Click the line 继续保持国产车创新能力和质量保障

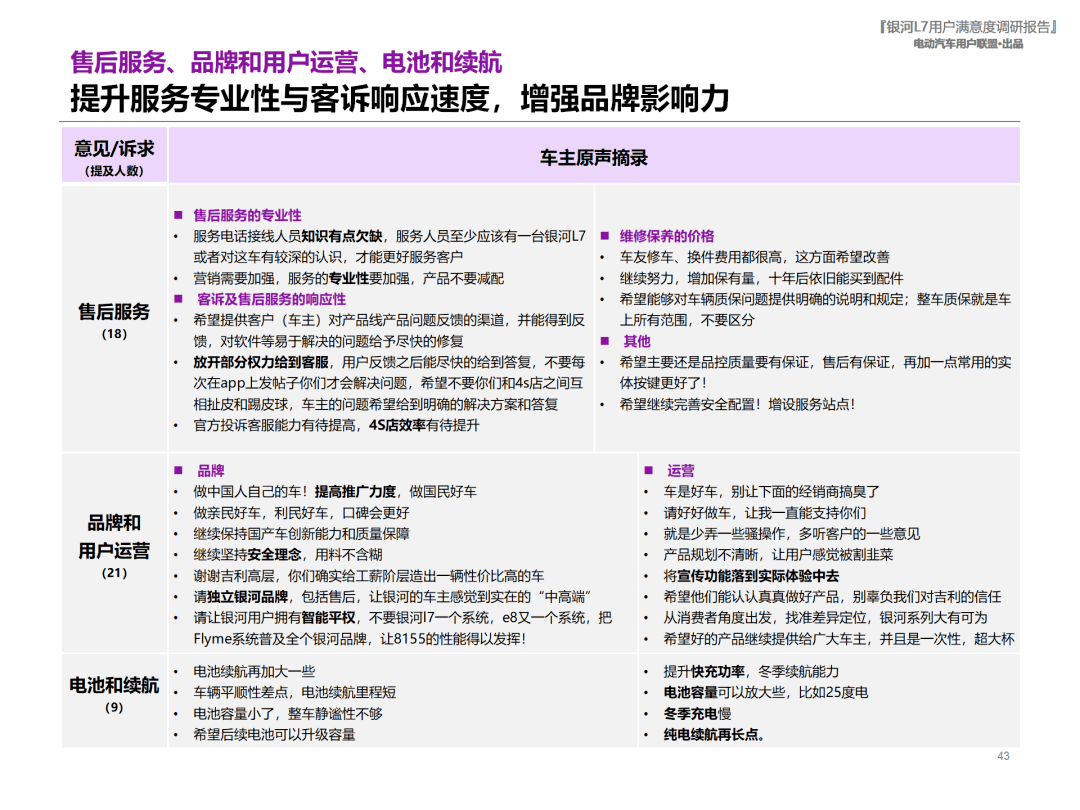[301, 534]
